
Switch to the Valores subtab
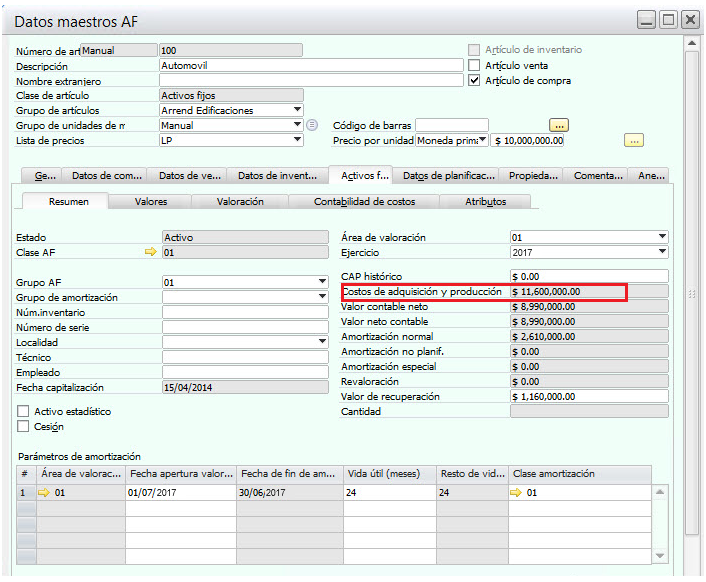point(151,201)
